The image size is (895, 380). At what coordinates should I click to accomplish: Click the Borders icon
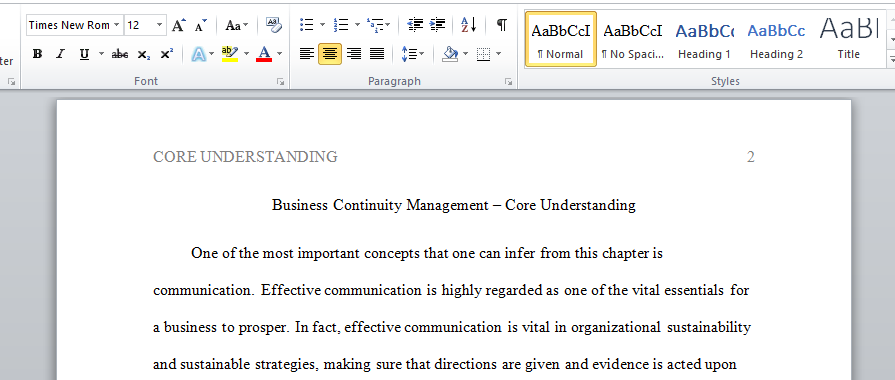[x=483, y=54]
